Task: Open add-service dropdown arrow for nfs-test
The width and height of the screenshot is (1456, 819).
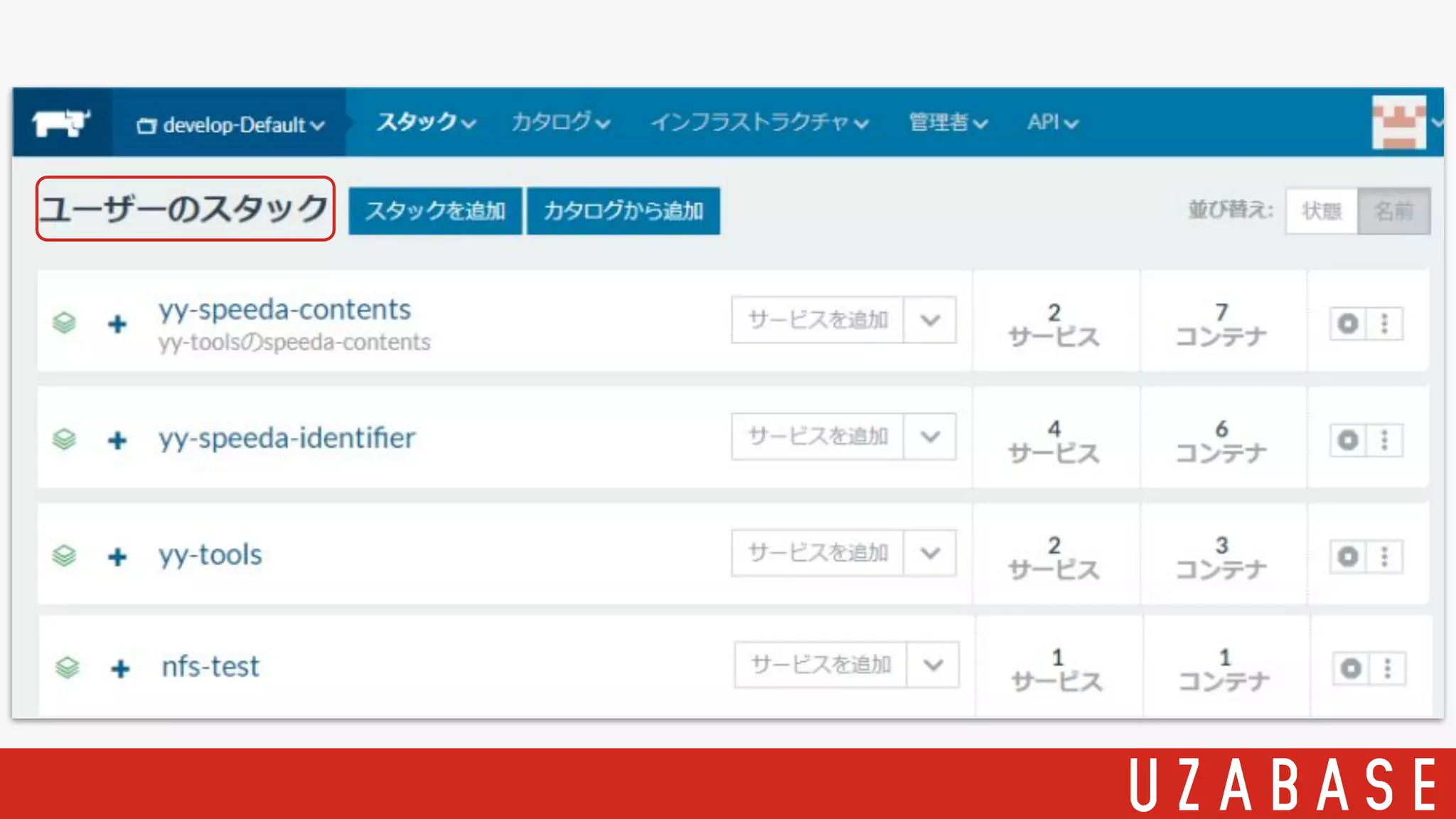Action: tap(933, 665)
